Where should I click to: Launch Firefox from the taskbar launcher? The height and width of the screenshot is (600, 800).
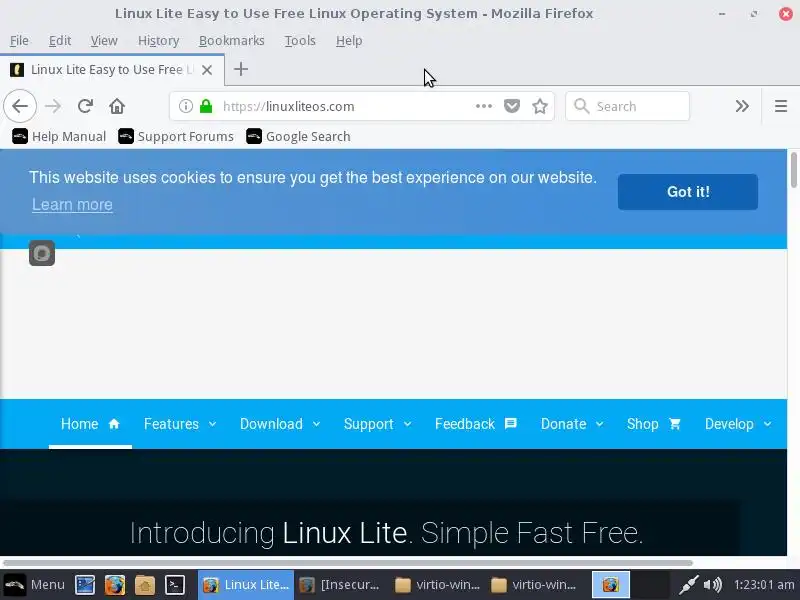[x=115, y=585]
